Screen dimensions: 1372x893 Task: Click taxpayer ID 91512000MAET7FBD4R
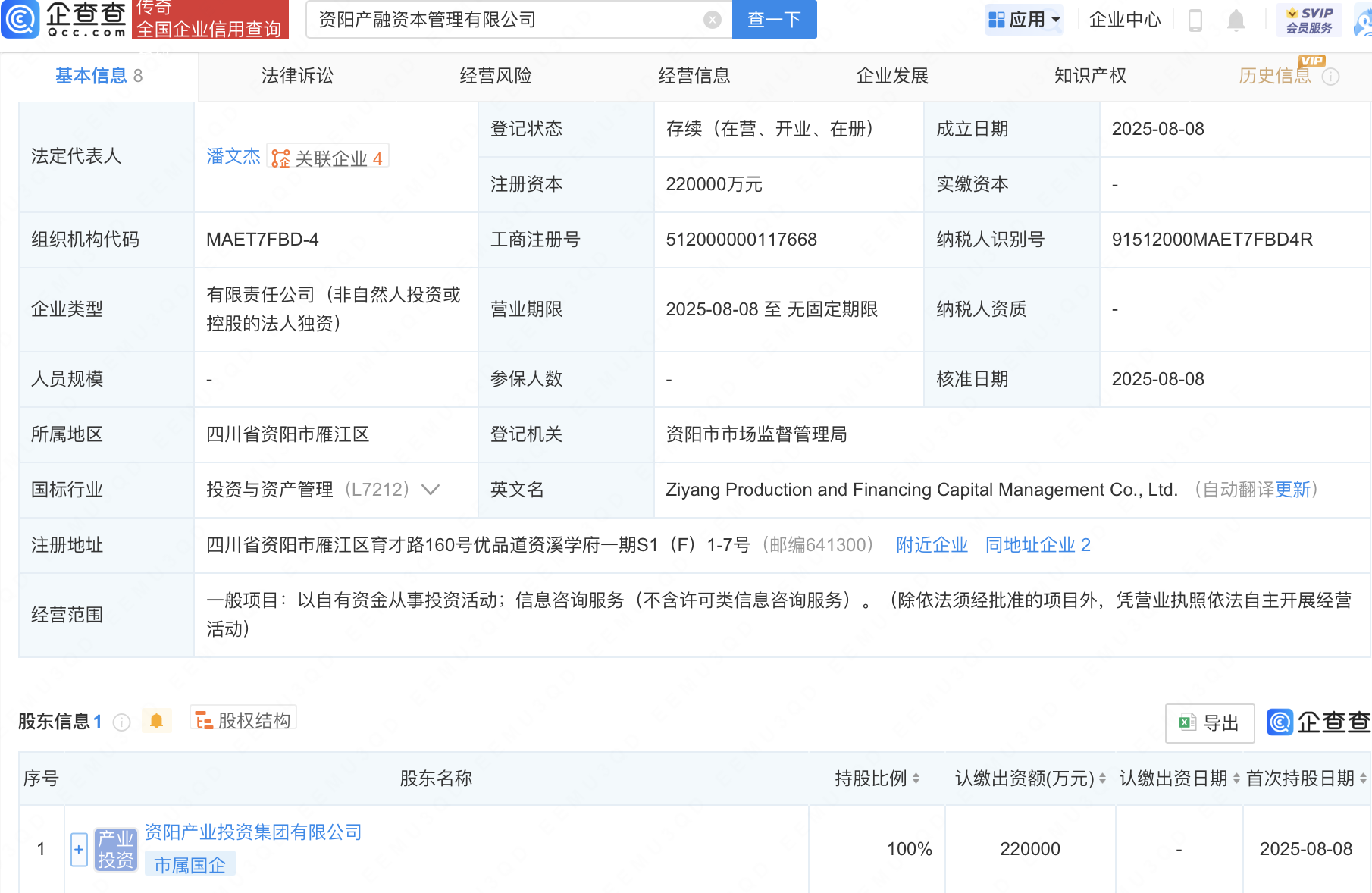coord(1212,240)
